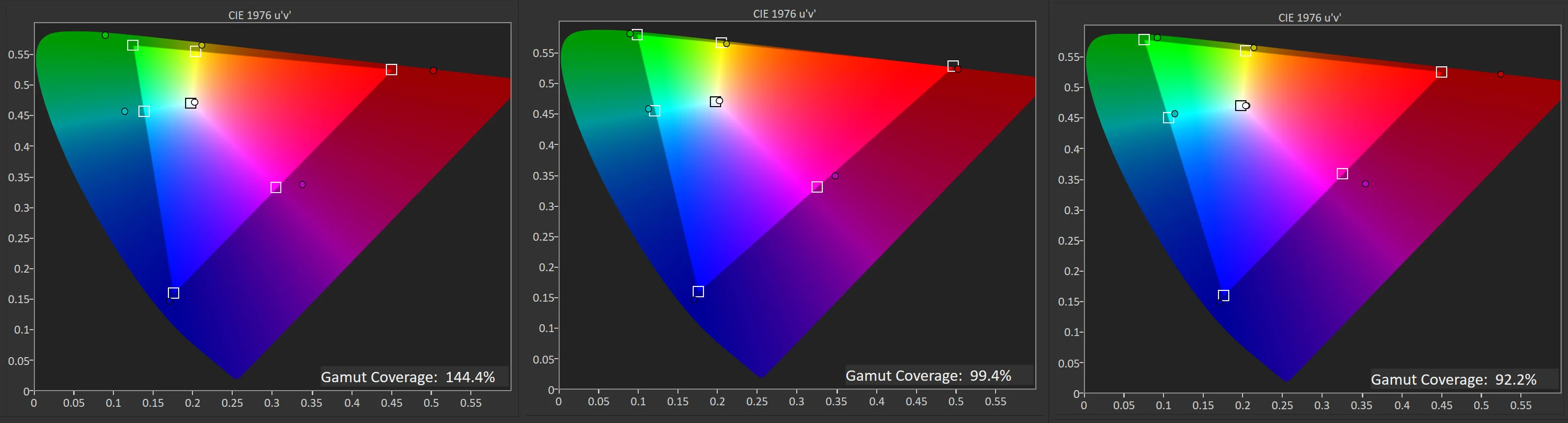Click the red measured dot in the 144.4% chart
This screenshot has height=423, width=1568.
point(433,71)
